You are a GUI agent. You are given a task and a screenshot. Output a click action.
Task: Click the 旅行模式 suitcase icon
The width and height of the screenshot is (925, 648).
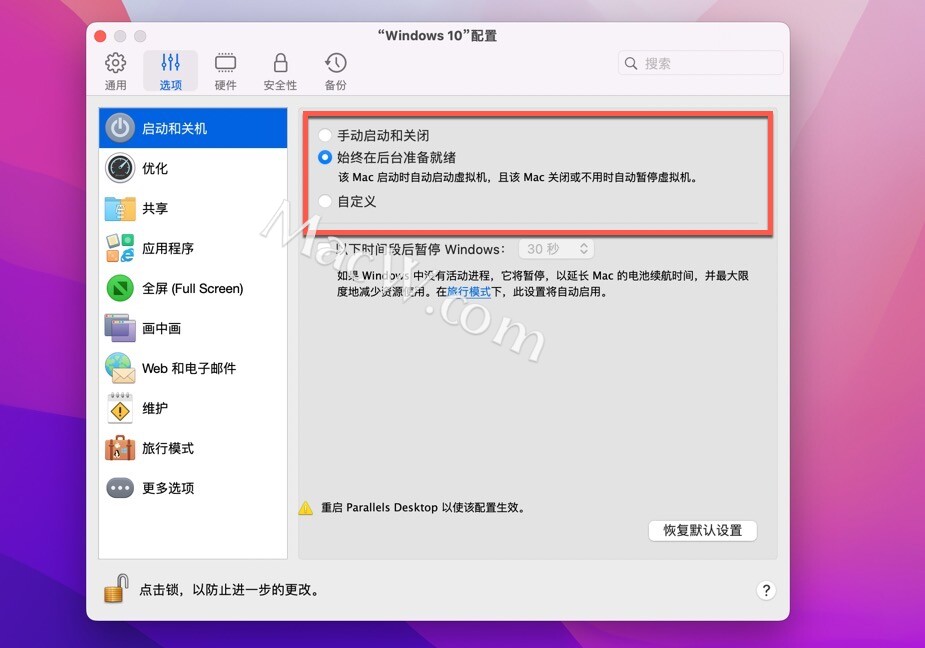click(120, 448)
